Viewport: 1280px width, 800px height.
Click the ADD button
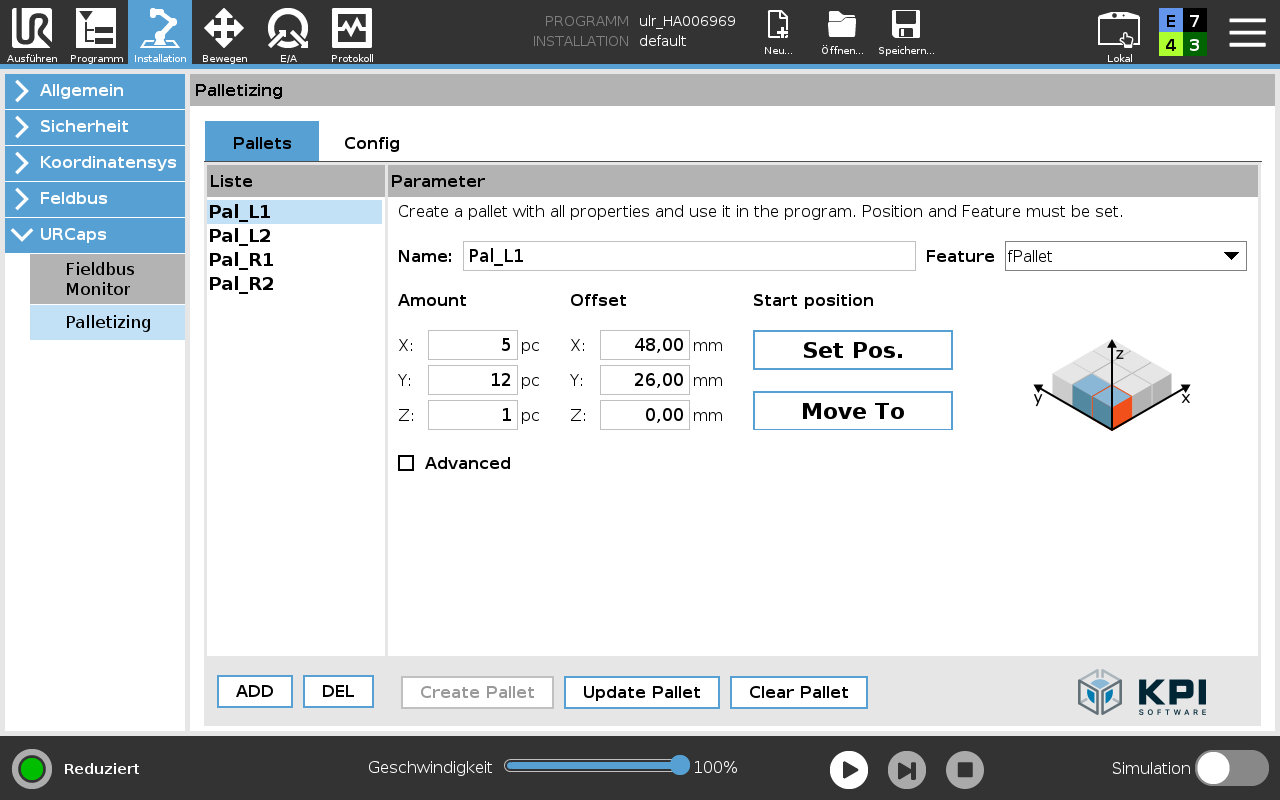tap(255, 692)
